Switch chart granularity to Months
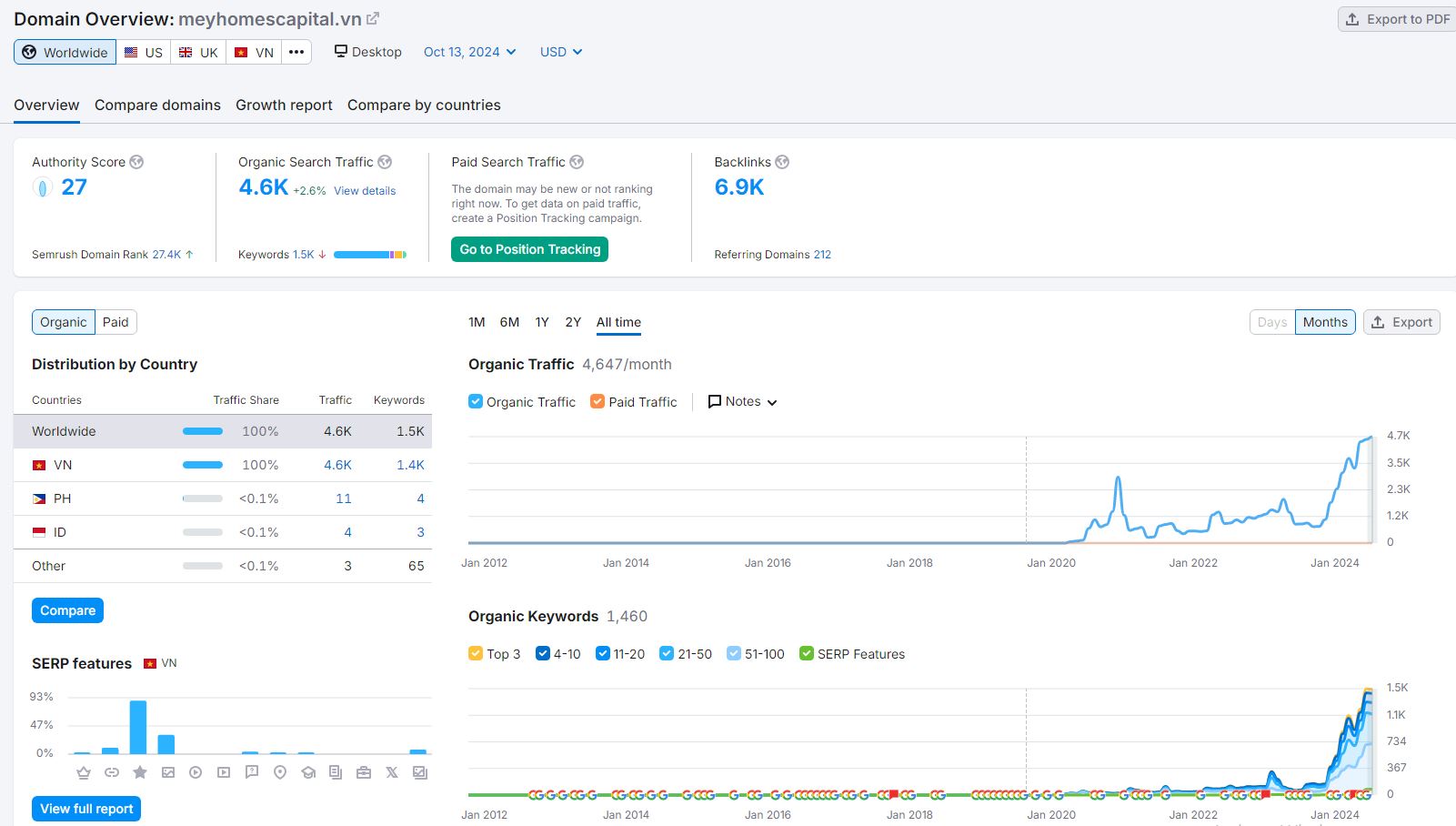Viewport: 1456px width, 826px height. coord(1325,322)
